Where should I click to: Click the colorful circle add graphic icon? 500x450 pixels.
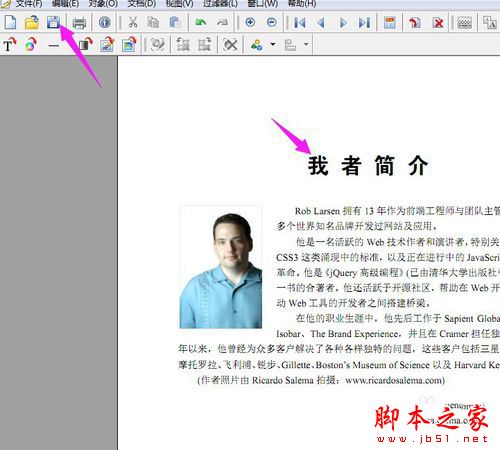click(x=31, y=44)
